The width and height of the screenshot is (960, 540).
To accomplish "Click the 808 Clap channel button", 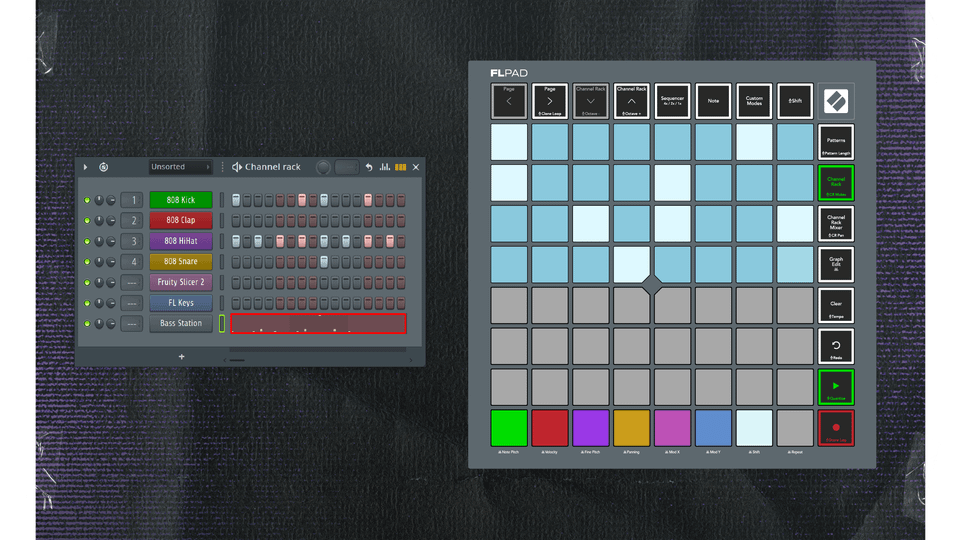I will pyautogui.click(x=181, y=220).
